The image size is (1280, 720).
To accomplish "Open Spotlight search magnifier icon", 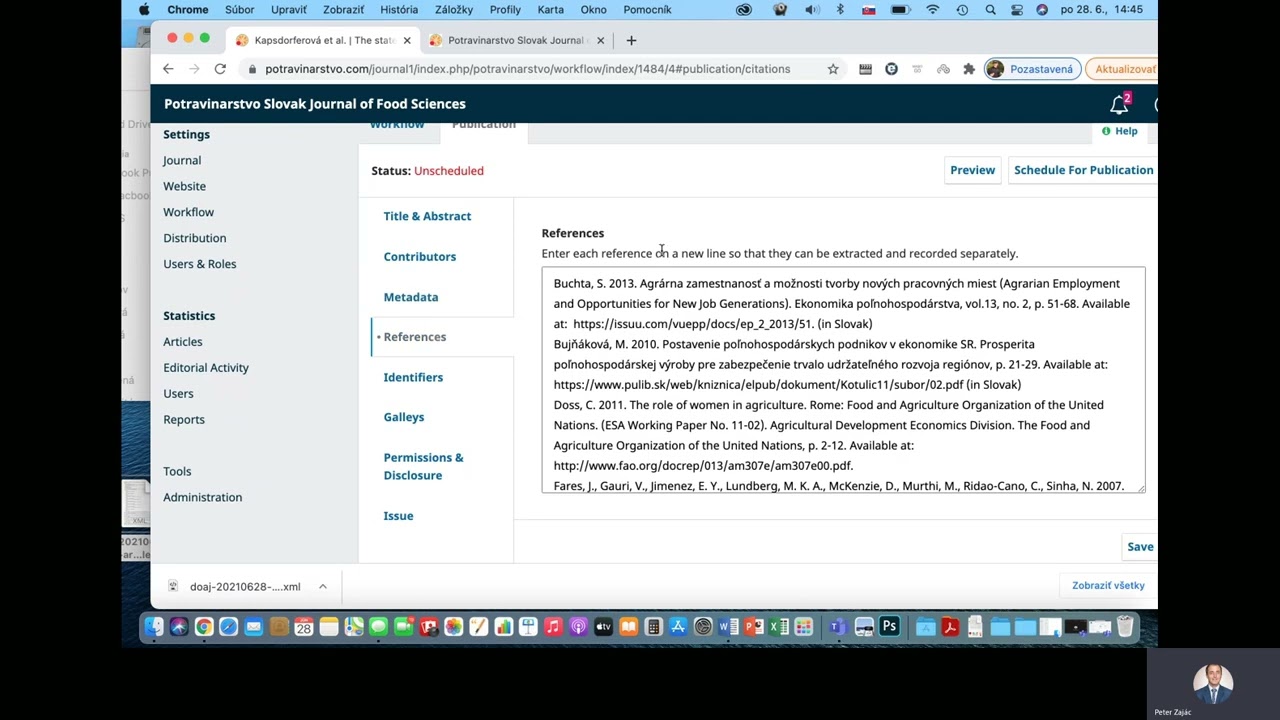I will 990,10.
